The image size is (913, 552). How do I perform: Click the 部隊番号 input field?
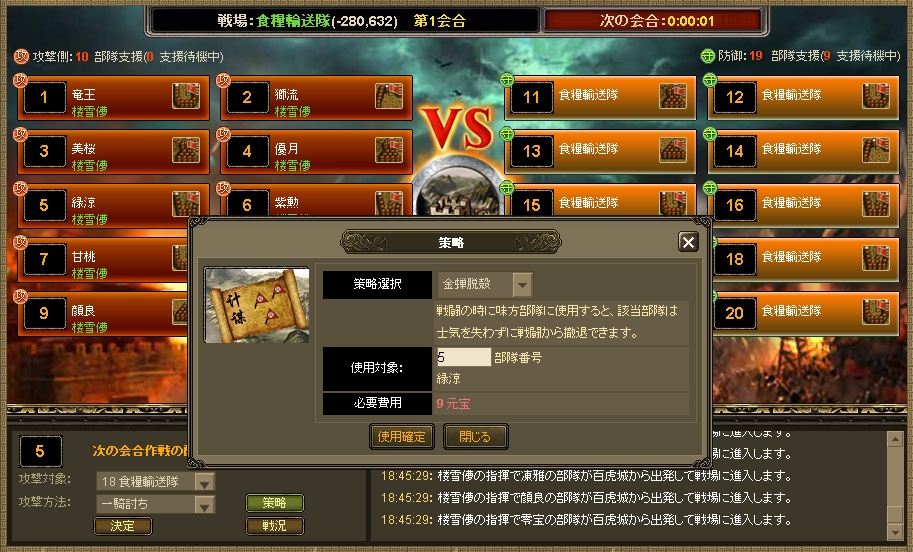(463, 357)
